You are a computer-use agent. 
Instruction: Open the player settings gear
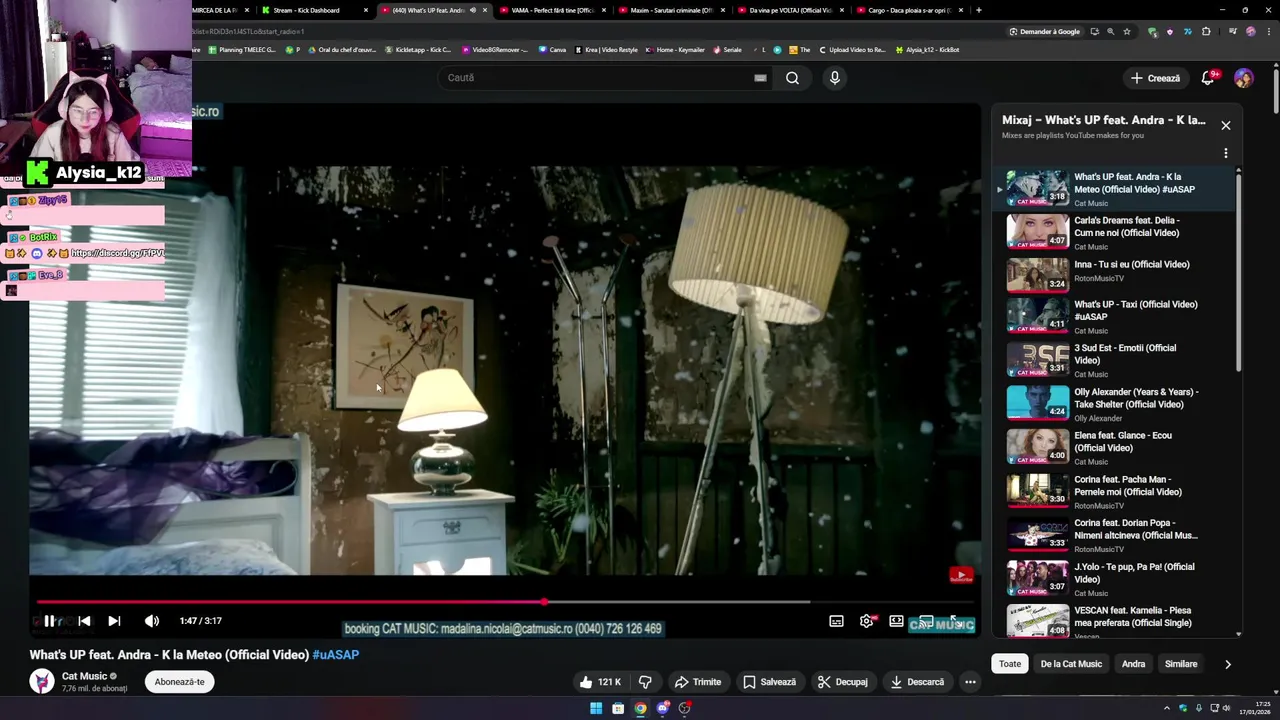(866, 621)
